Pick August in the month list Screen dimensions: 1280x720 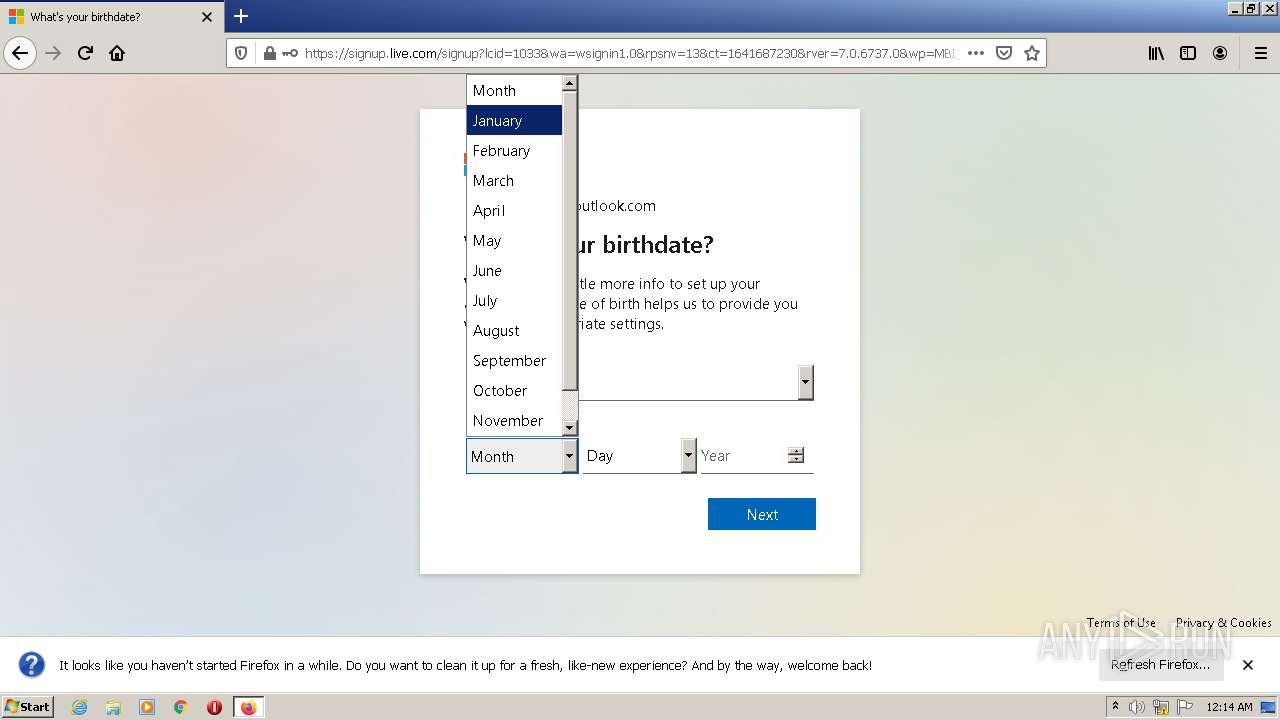(514, 330)
